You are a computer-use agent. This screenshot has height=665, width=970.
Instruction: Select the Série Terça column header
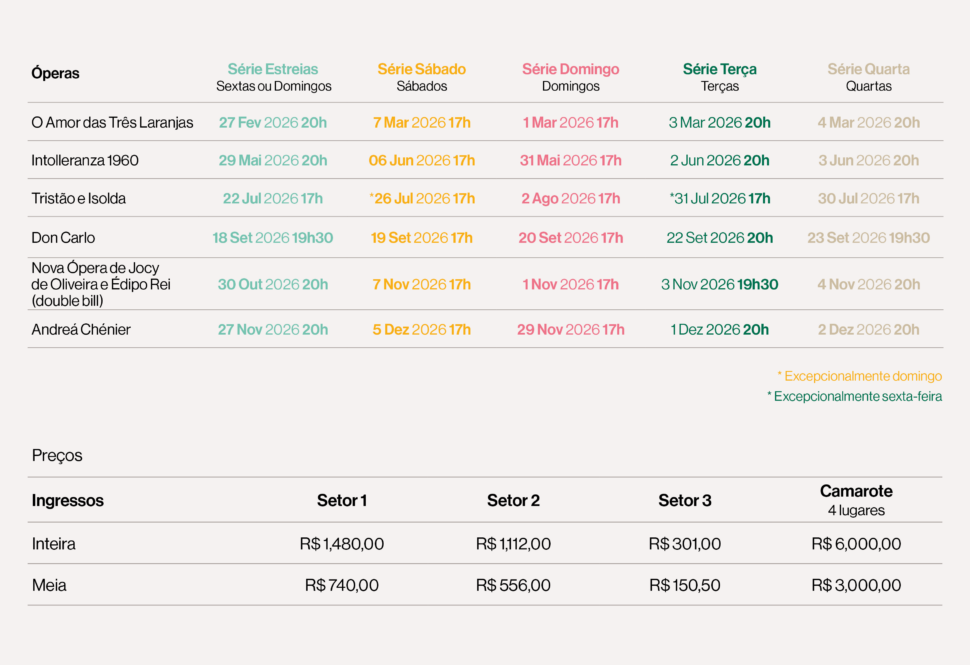point(719,69)
